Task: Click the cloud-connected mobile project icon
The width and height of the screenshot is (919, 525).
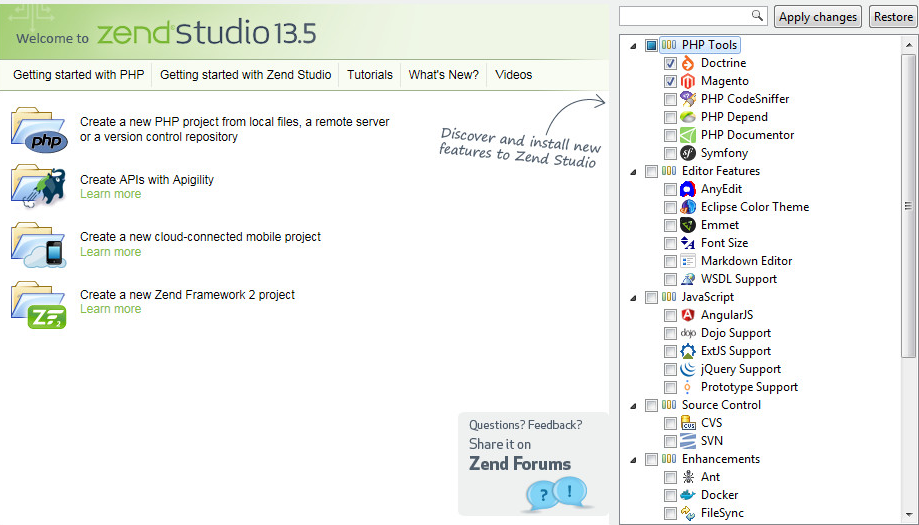Action: click(x=39, y=244)
